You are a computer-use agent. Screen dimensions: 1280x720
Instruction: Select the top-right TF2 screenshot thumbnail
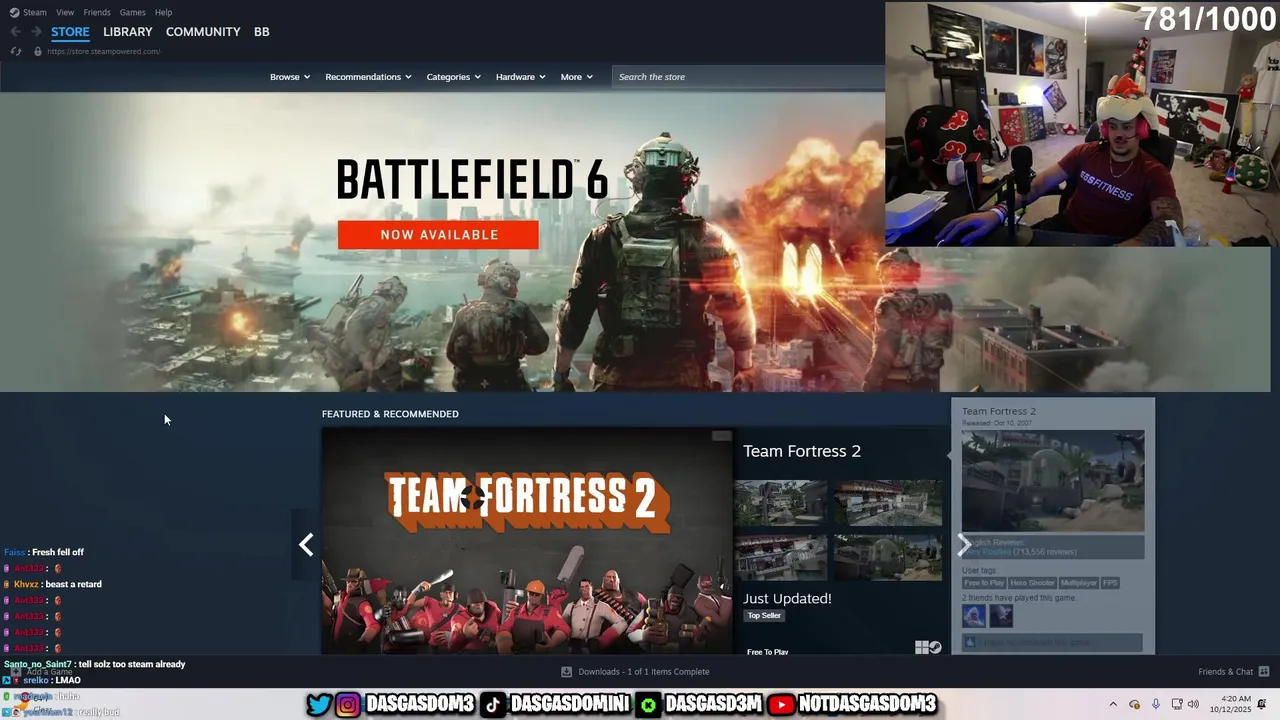pos(888,502)
